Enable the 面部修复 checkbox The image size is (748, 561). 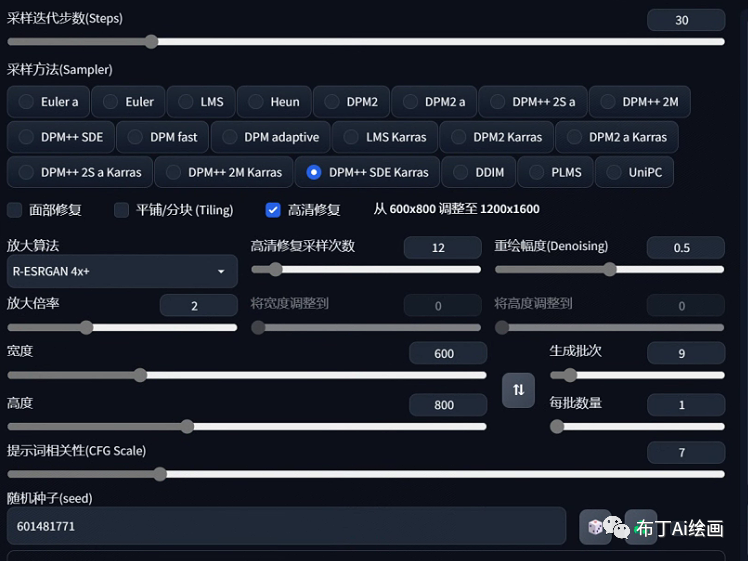pyautogui.click(x=15, y=210)
